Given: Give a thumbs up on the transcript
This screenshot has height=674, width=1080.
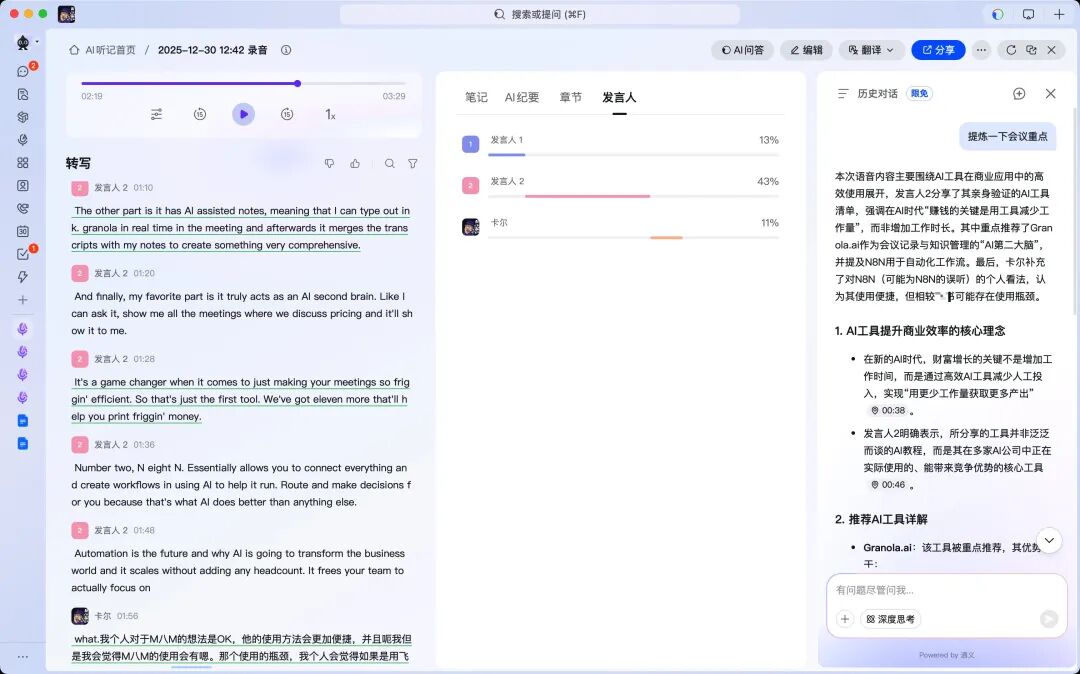Looking at the screenshot, I should point(355,163).
